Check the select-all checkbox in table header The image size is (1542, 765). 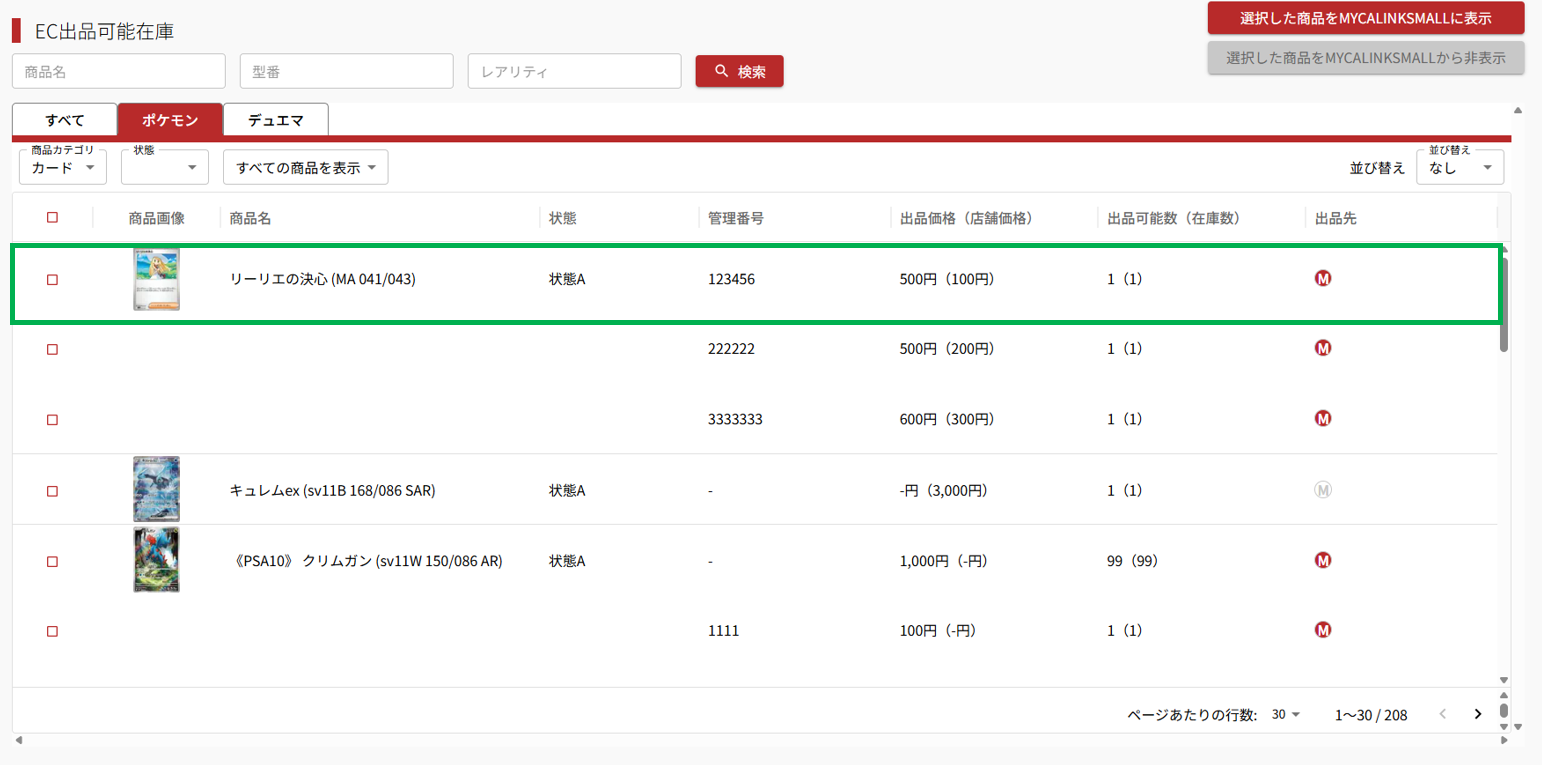pos(53,217)
